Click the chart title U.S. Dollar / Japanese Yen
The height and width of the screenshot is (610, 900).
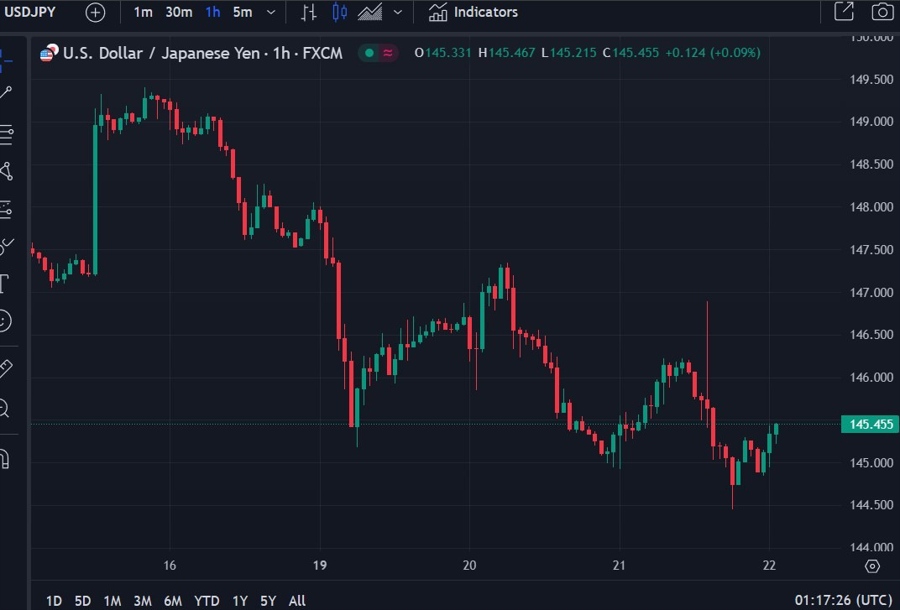[x=161, y=53]
